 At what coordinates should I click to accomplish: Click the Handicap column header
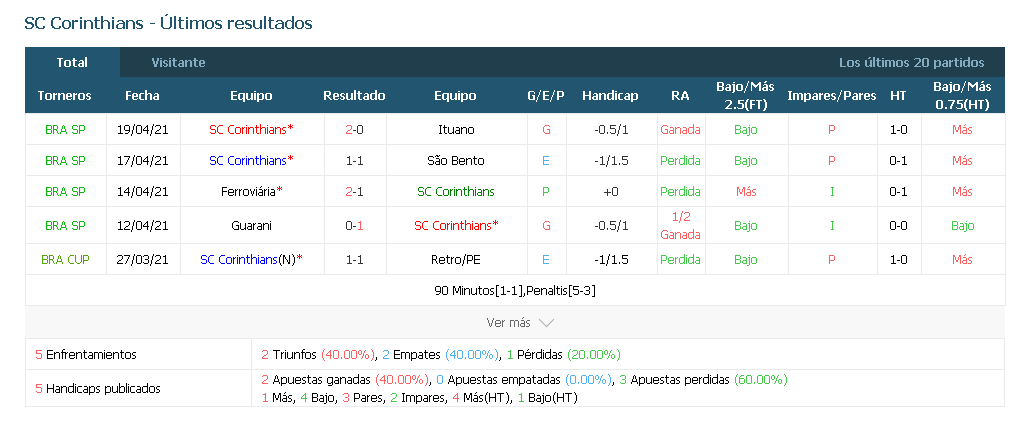(x=610, y=96)
